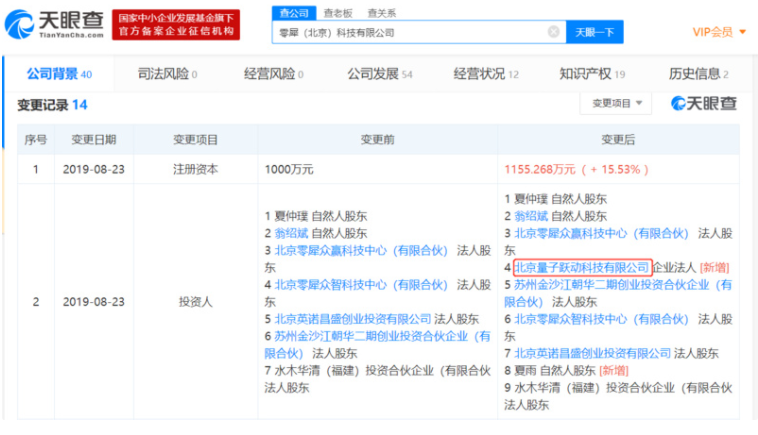This screenshot has width=758, height=435.
Task: Open the 司法风险 tab
Action: click(x=167, y=74)
